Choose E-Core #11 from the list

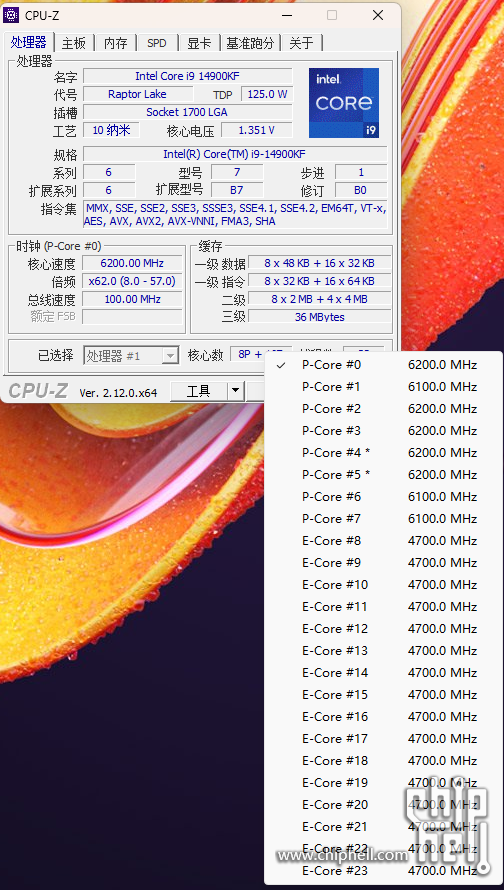(x=384, y=607)
